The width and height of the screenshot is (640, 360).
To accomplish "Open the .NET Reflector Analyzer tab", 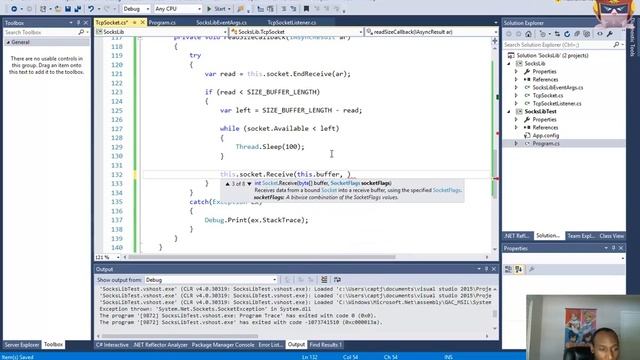I will (160, 345).
